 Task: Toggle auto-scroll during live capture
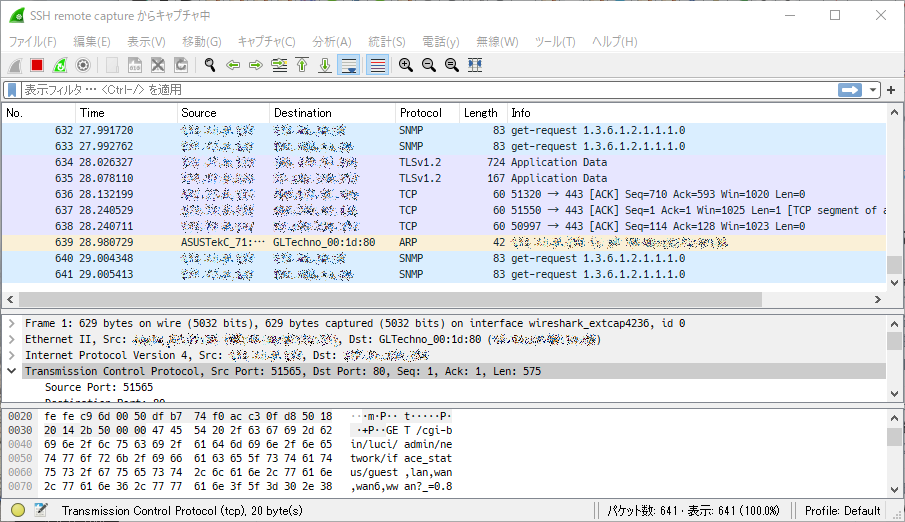point(349,65)
